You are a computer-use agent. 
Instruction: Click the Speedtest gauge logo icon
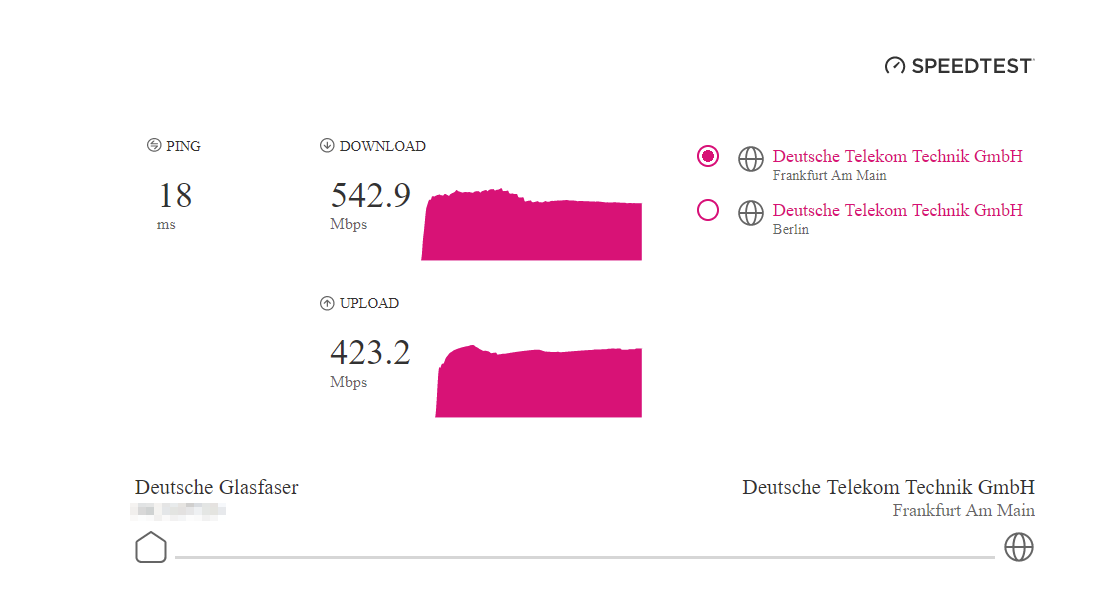pos(895,66)
